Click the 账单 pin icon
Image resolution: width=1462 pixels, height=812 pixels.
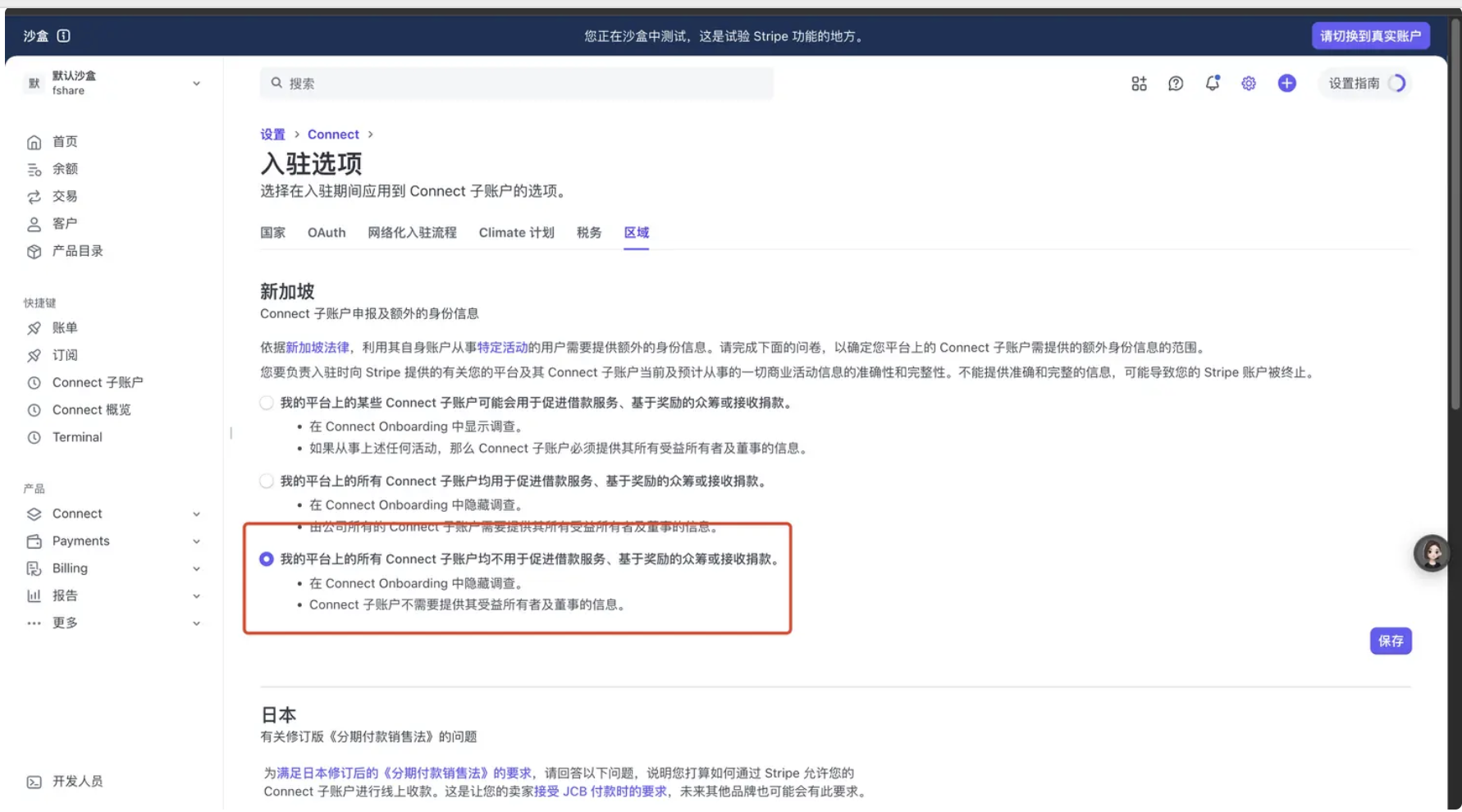click(34, 328)
